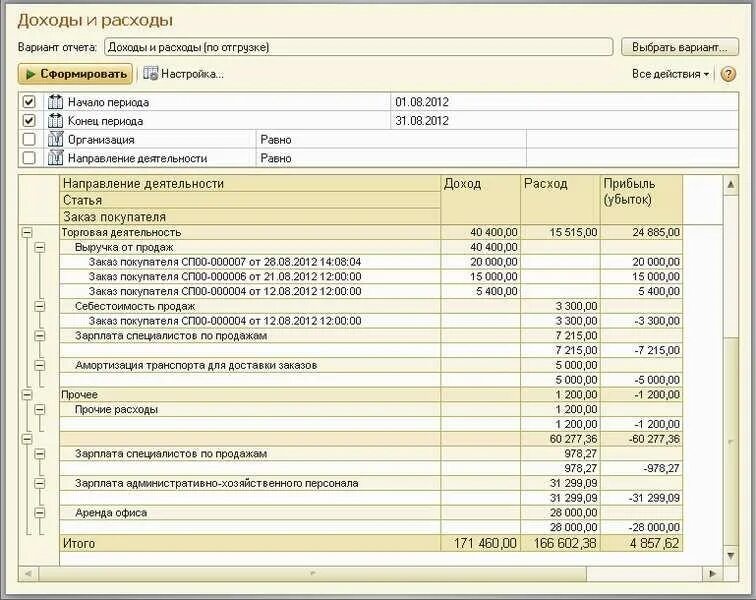Select Заказ покупателя СП00-000004 under Выручка от продаж
756x600 pixels.
pyautogui.click(x=225, y=291)
